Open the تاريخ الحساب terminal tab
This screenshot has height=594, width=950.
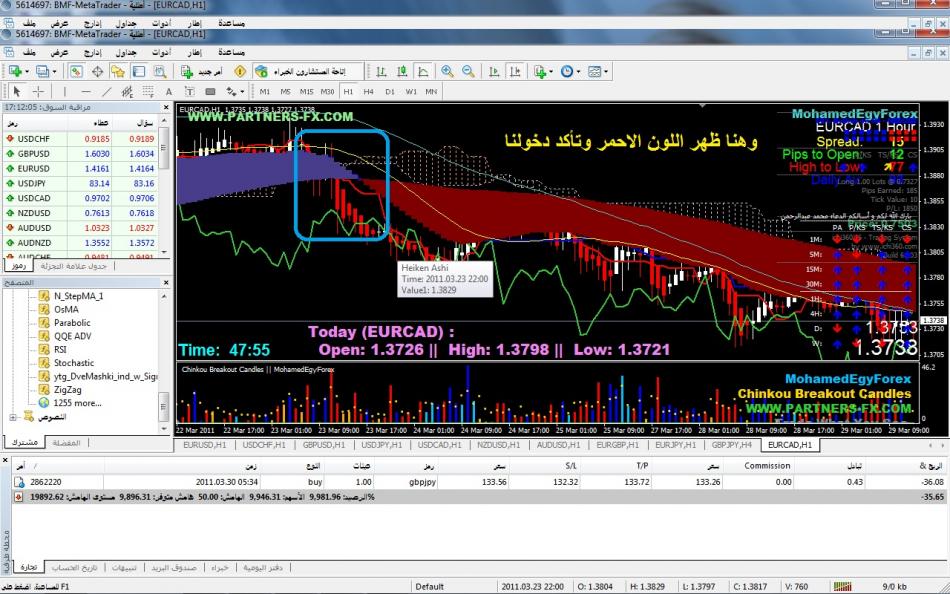(x=75, y=568)
